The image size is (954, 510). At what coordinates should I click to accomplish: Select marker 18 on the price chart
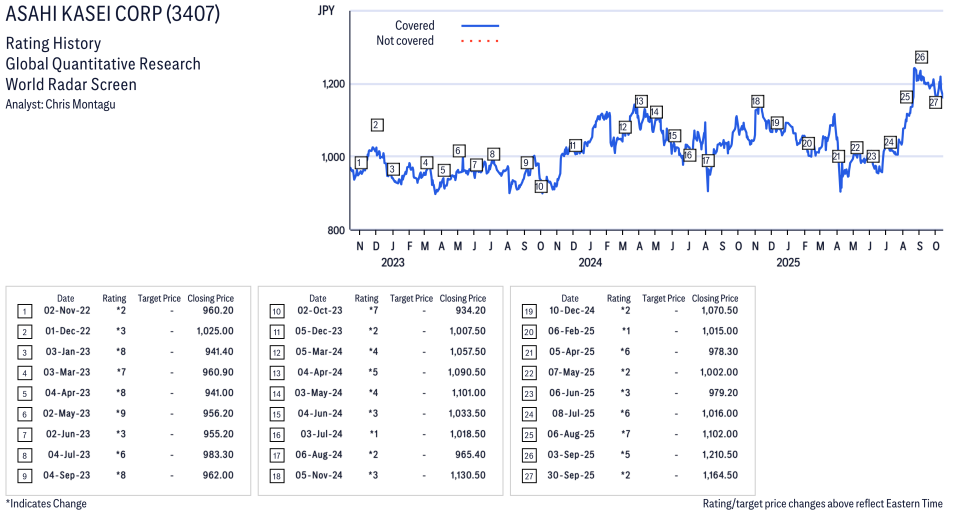tap(757, 101)
